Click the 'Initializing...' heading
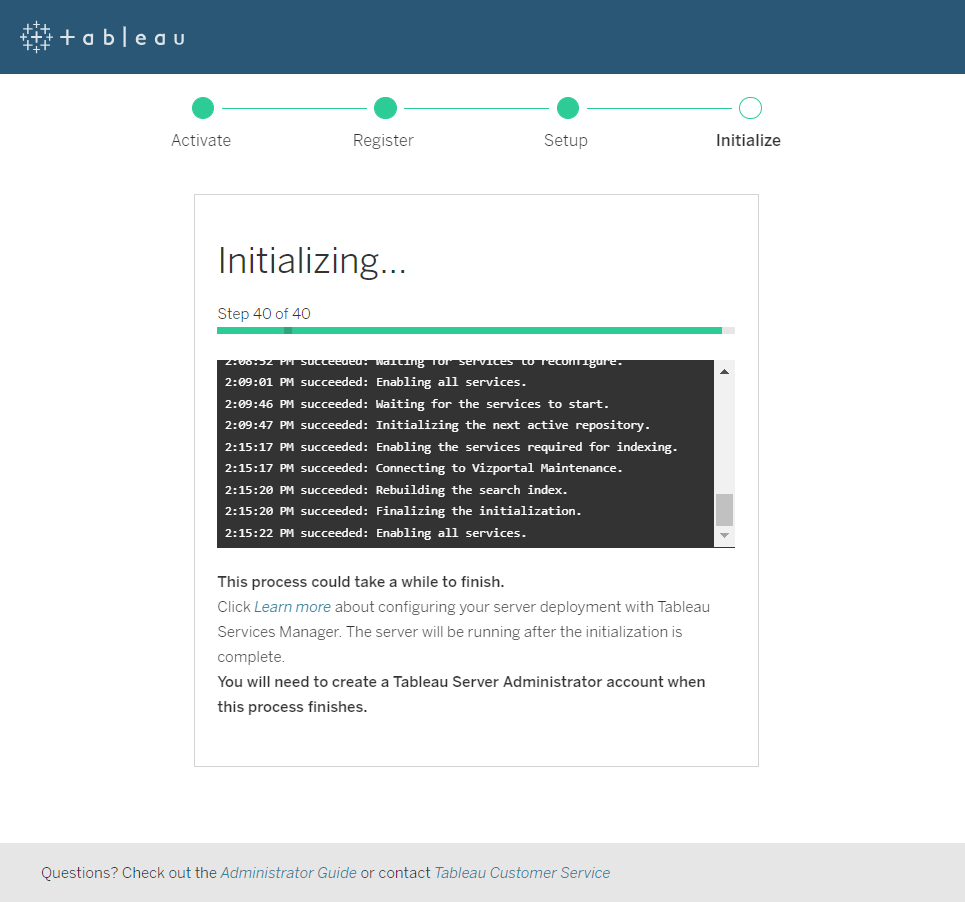The height and width of the screenshot is (902, 965). coord(312,261)
